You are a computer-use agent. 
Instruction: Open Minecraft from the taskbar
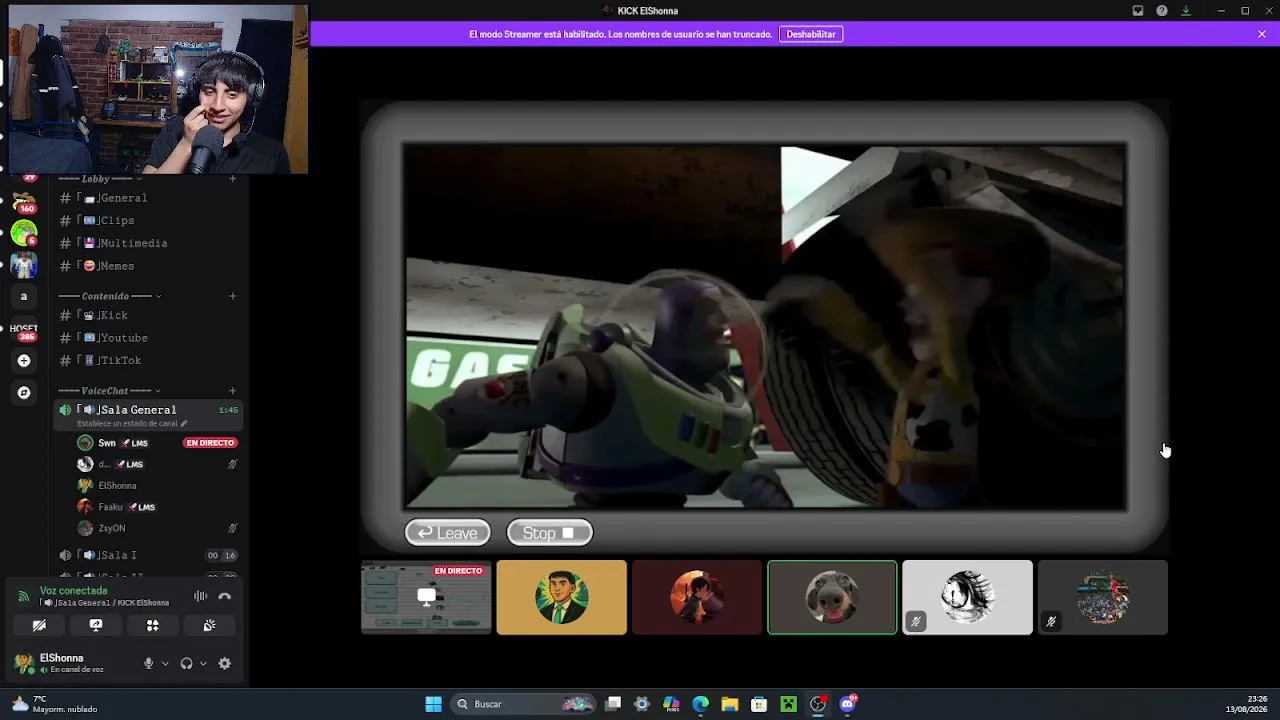click(x=789, y=704)
